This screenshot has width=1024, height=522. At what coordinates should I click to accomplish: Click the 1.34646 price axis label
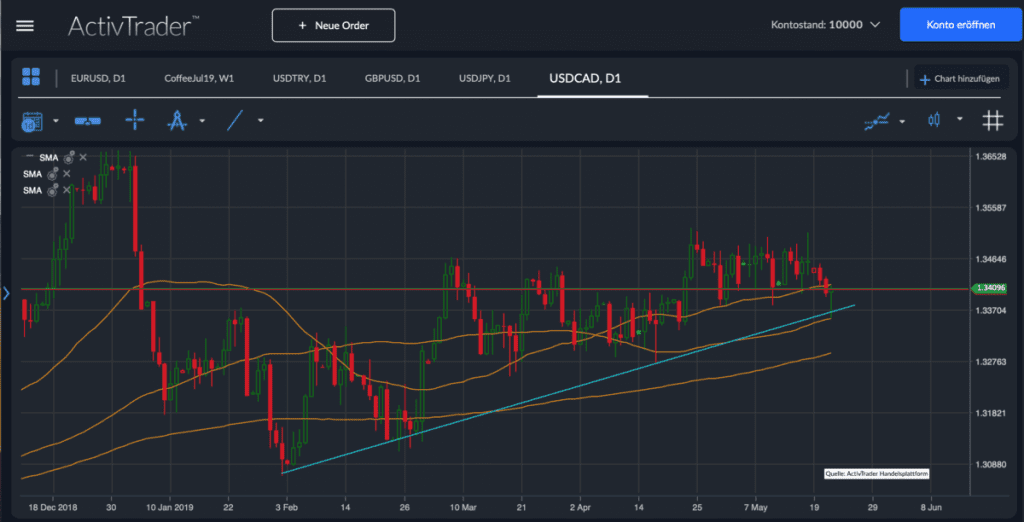coord(990,259)
